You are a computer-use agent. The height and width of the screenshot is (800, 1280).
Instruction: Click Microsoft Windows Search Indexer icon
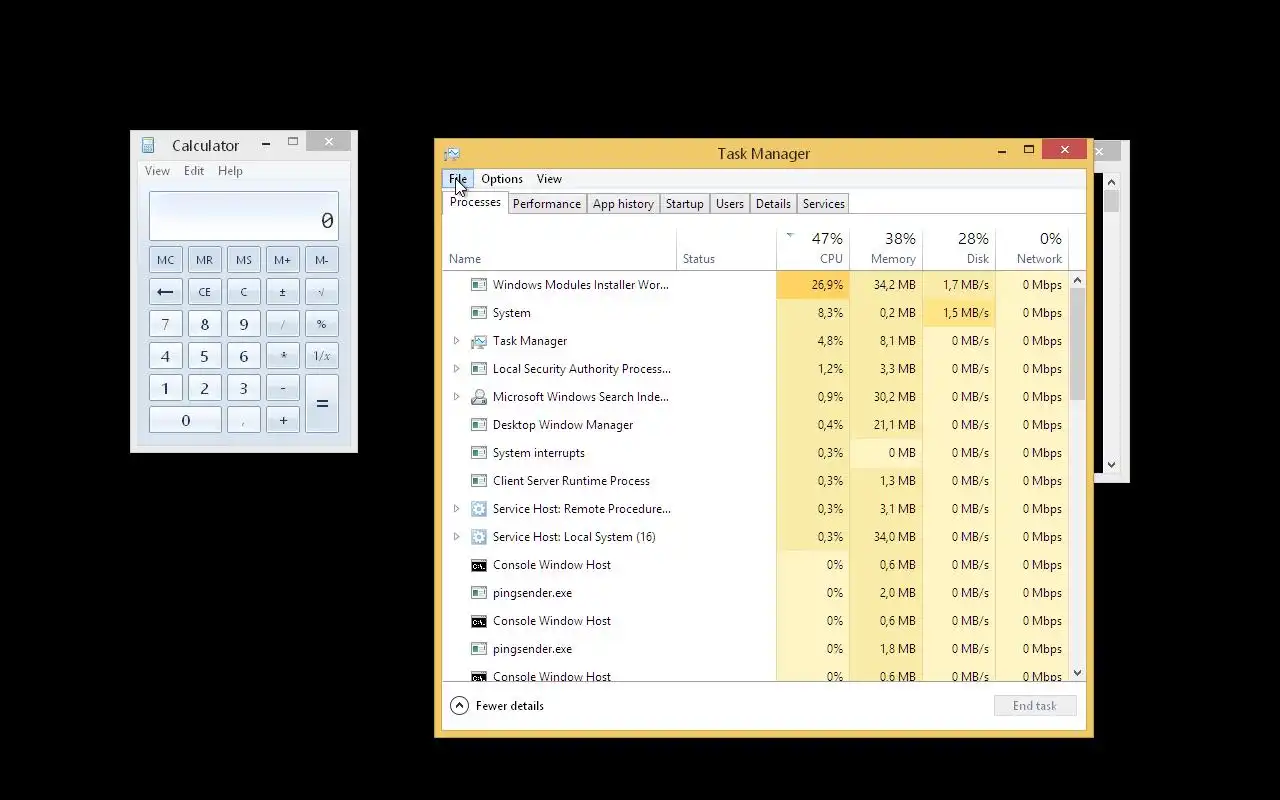click(479, 397)
